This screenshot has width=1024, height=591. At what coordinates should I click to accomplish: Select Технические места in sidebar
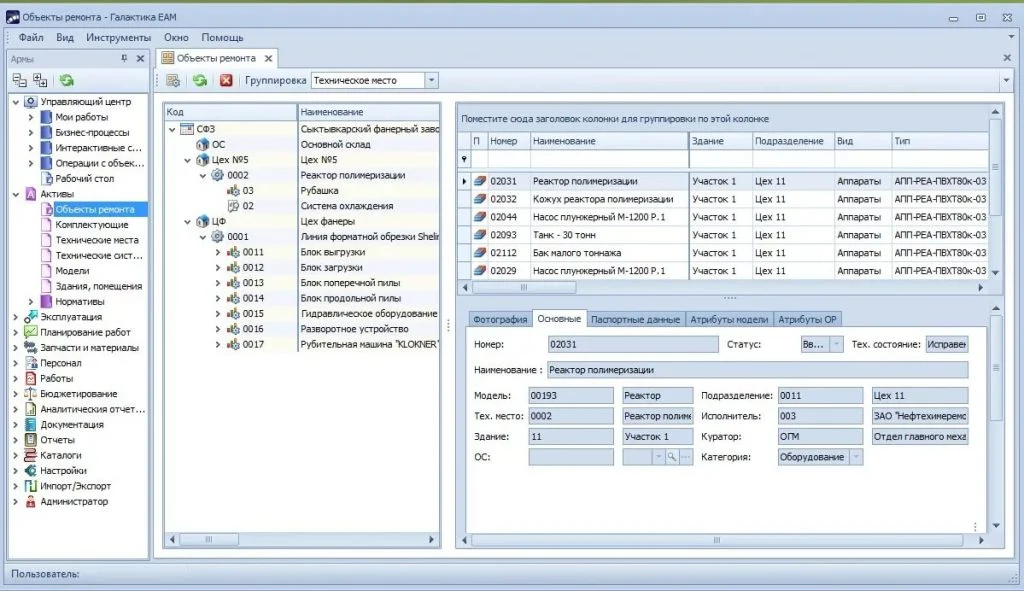click(97, 240)
